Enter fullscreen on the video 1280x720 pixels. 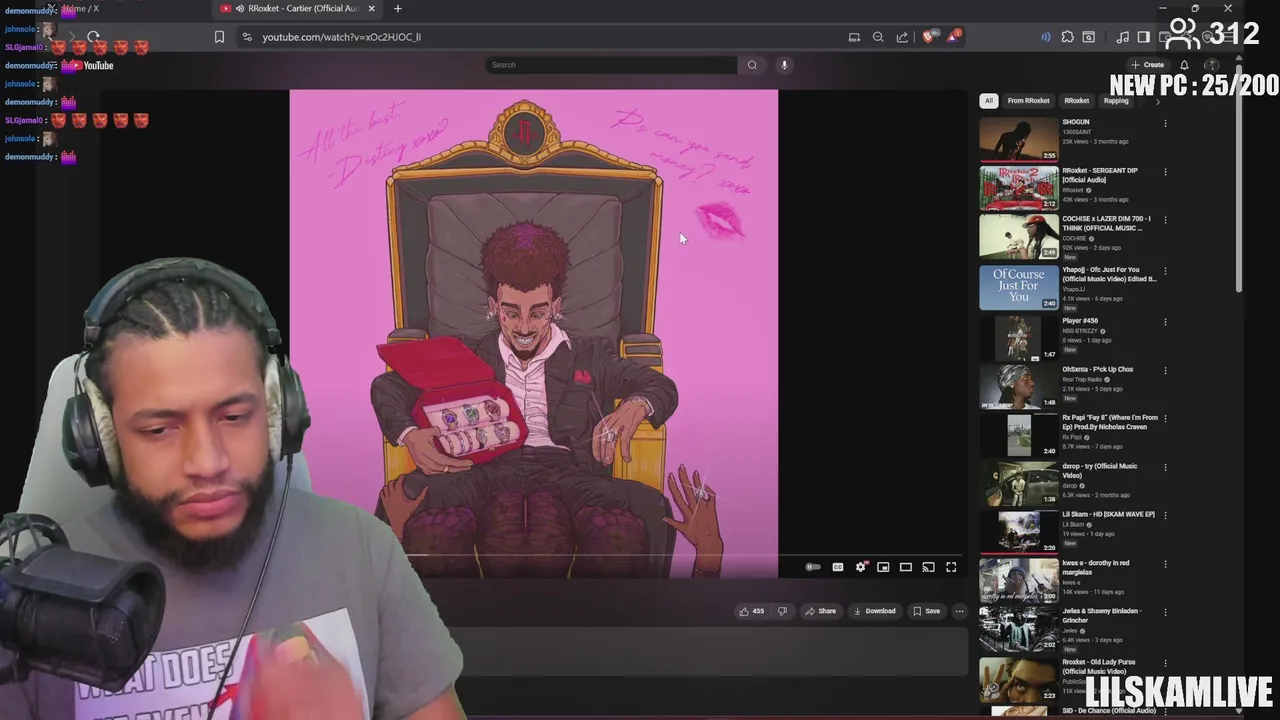click(x=951, y=567)
